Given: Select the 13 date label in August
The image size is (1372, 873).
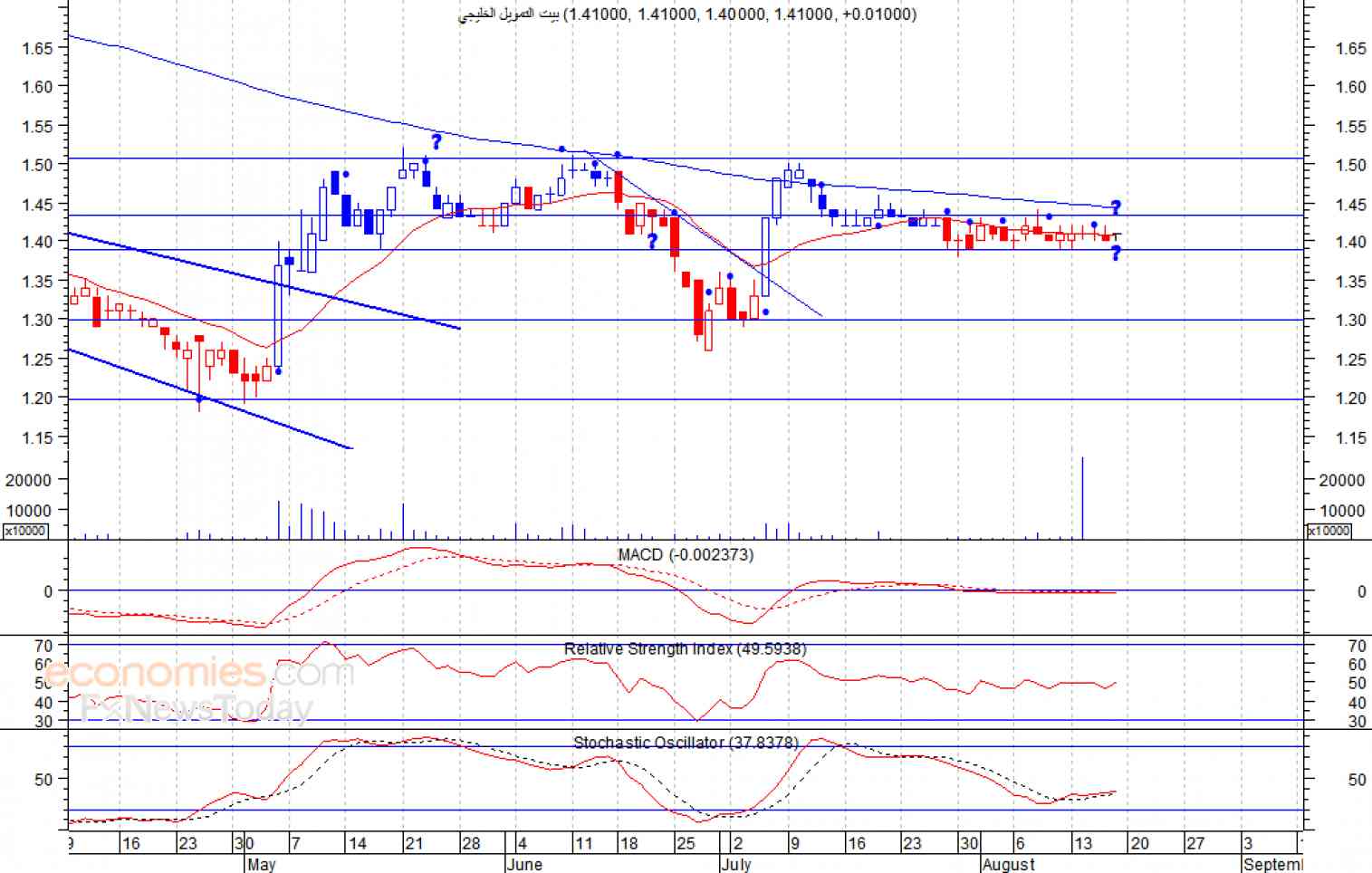Looking at the screenshot, I should 1082,843.
